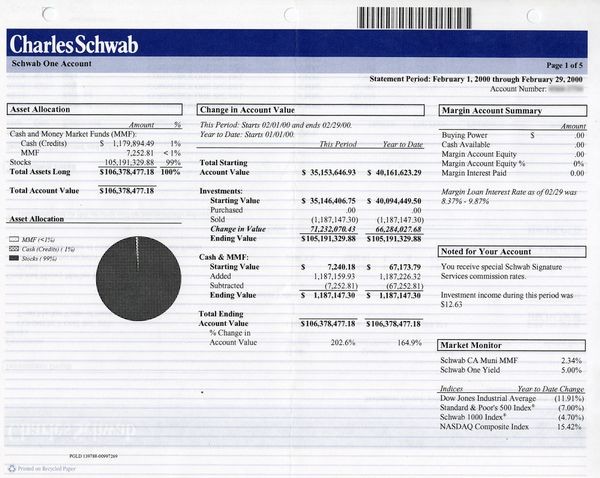Click the Cash (Credits) amount 1,179,894.49
The image size is (600, 478).
click(x=133, y=144)
